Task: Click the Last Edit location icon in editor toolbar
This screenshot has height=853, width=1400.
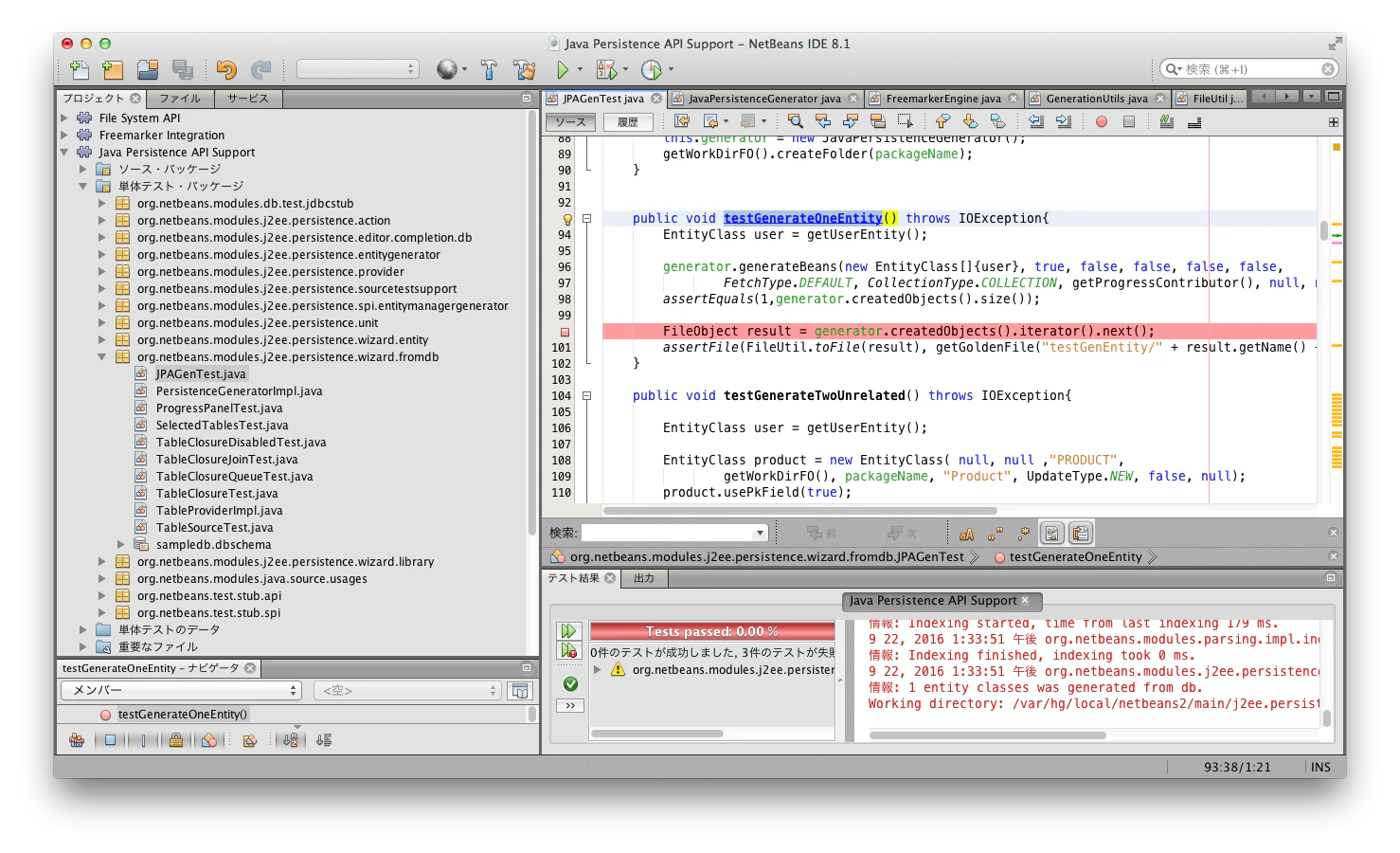Action: 682,121
